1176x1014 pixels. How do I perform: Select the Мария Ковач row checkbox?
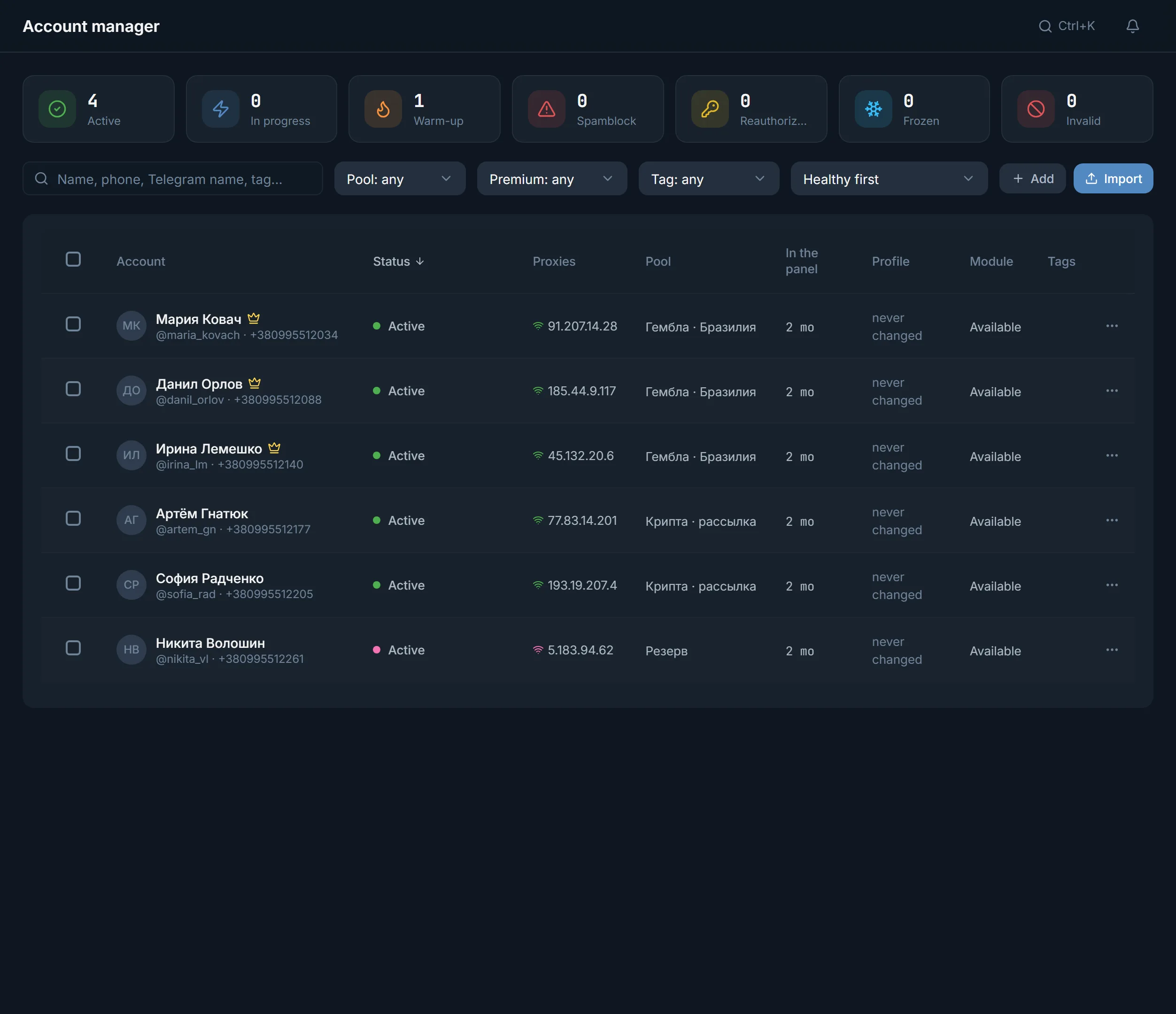(x=73, y=324)
